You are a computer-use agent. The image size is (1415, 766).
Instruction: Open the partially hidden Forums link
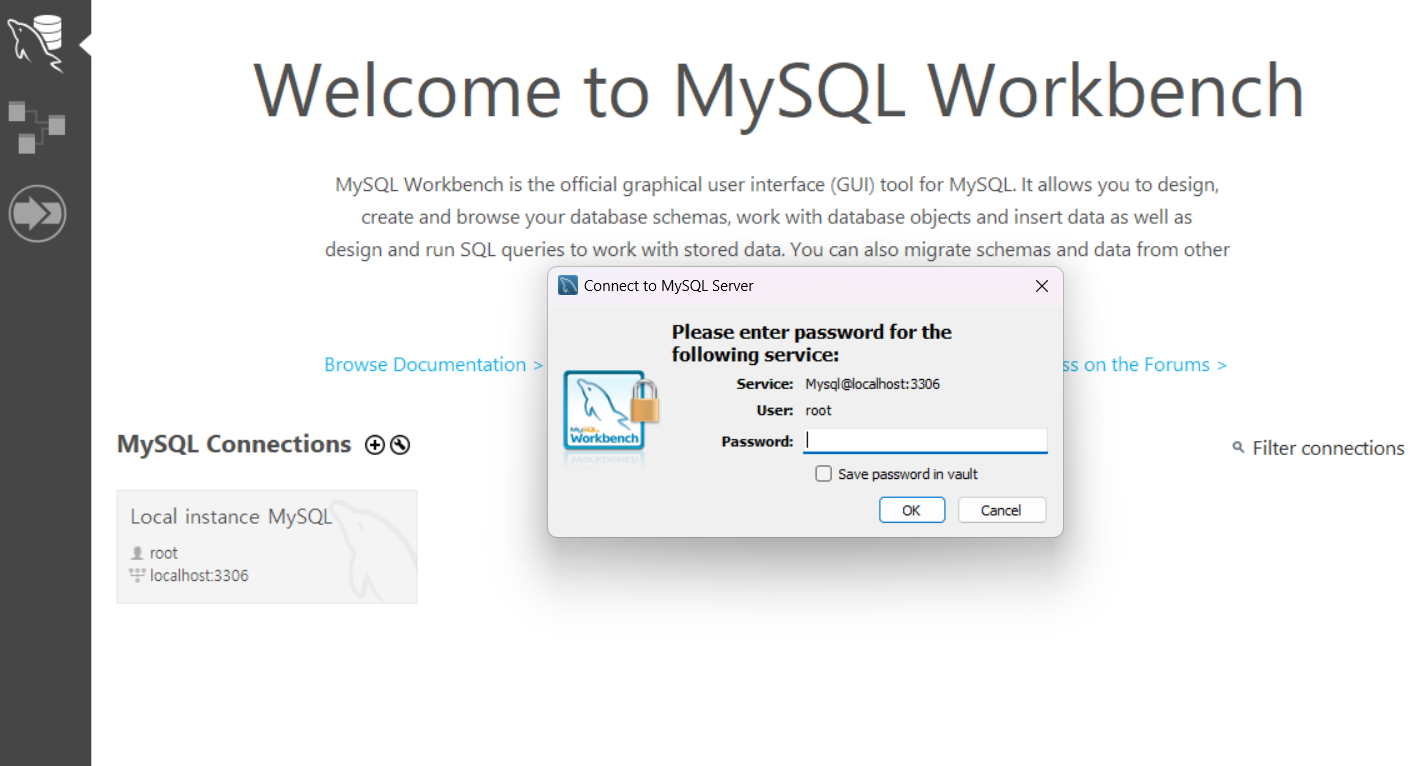click(1144, 365)
